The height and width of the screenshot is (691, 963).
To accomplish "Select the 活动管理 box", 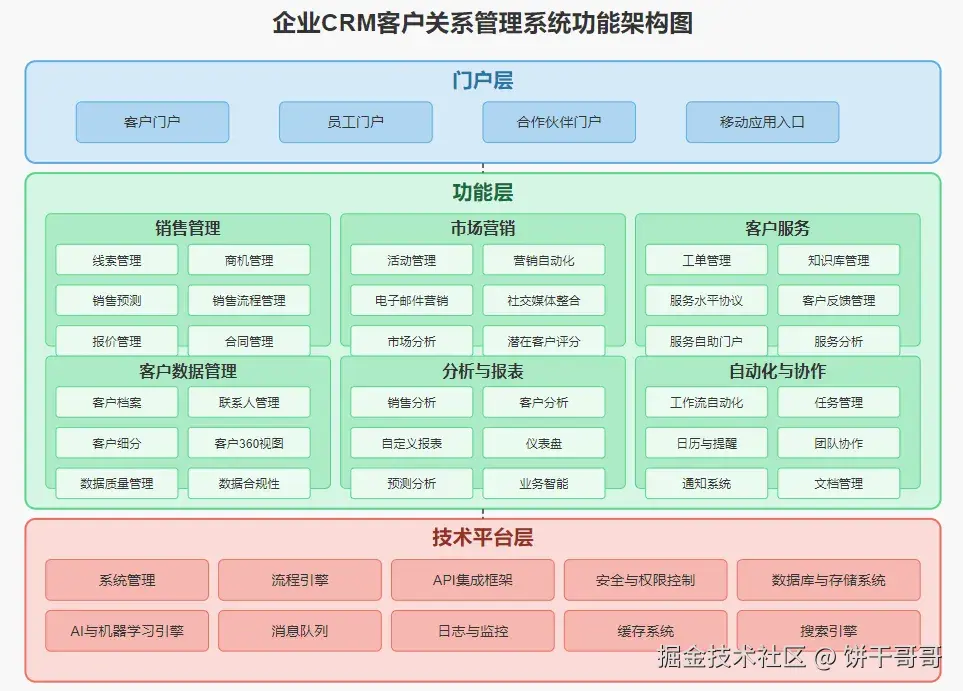I will pos(411,260).
